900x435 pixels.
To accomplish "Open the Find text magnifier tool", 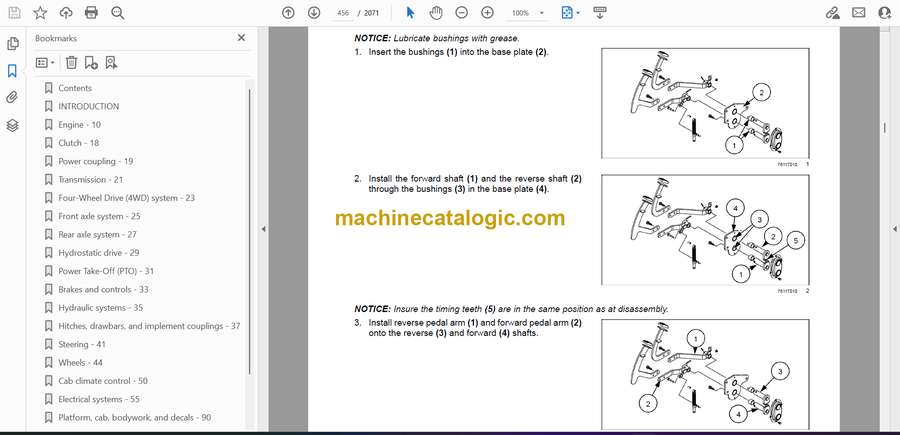I will click(x=118, y=13).
